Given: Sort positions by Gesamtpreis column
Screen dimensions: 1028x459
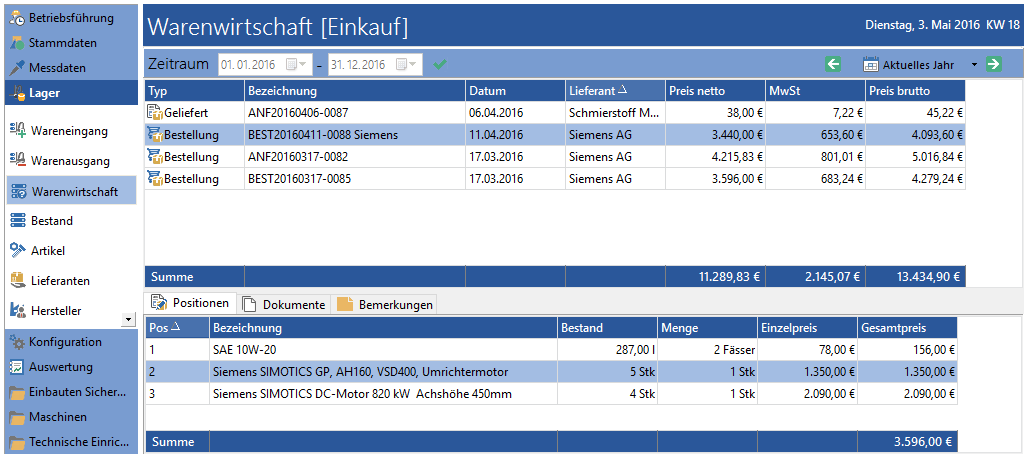Looking at the screenshot, I should [907, 328].
